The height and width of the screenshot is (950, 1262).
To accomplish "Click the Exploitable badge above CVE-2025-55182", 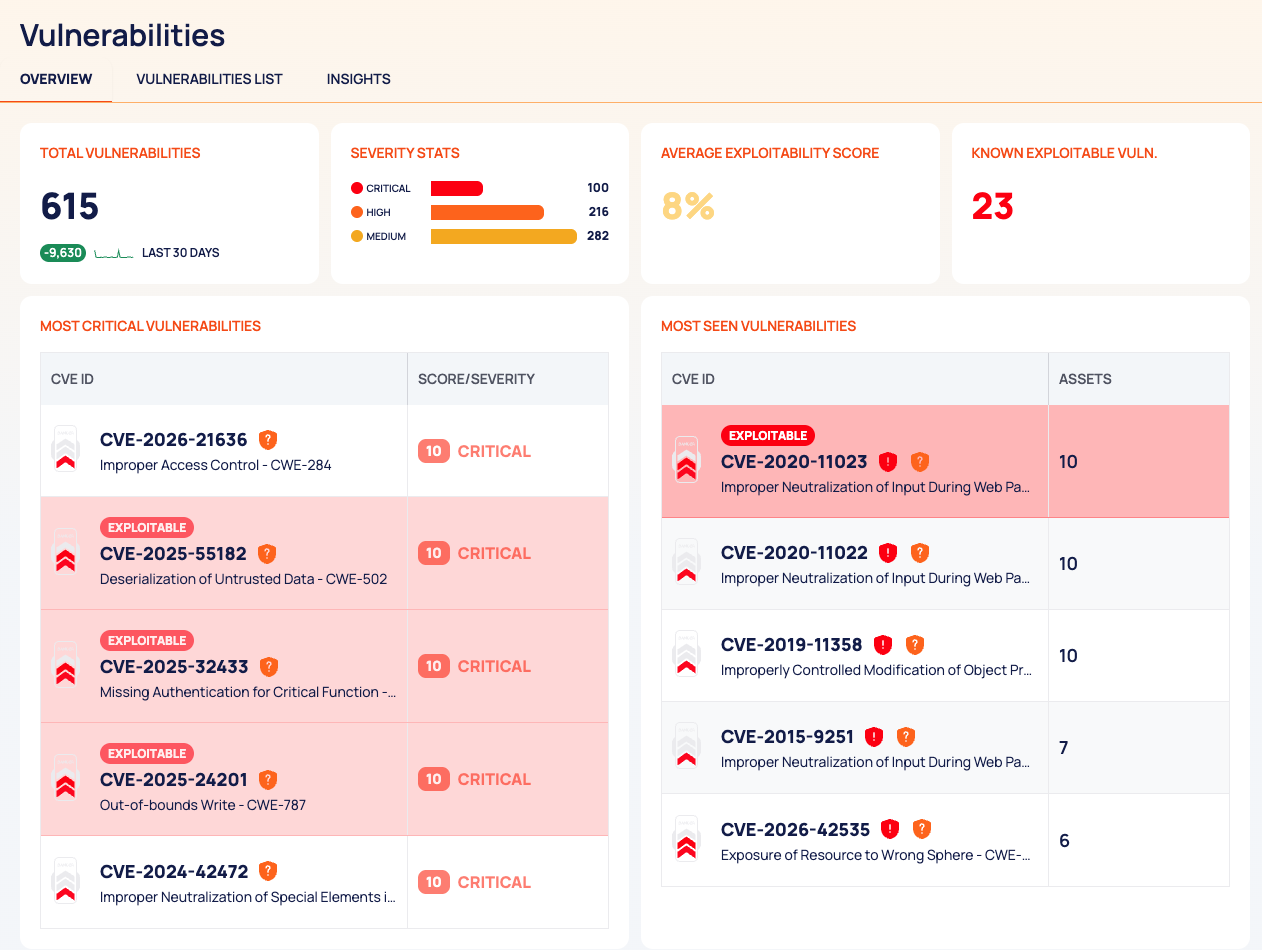I will click(x=147, y=527).
